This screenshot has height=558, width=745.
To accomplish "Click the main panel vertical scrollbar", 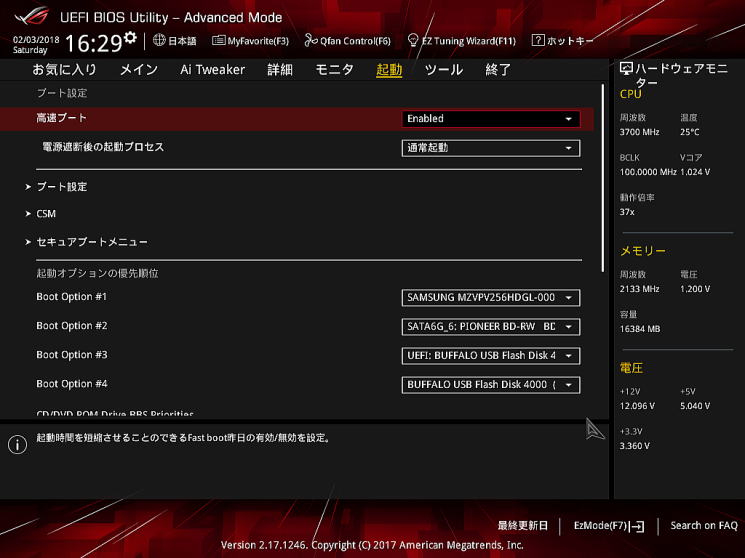I will pyautogui.click(x=603, y=178).
